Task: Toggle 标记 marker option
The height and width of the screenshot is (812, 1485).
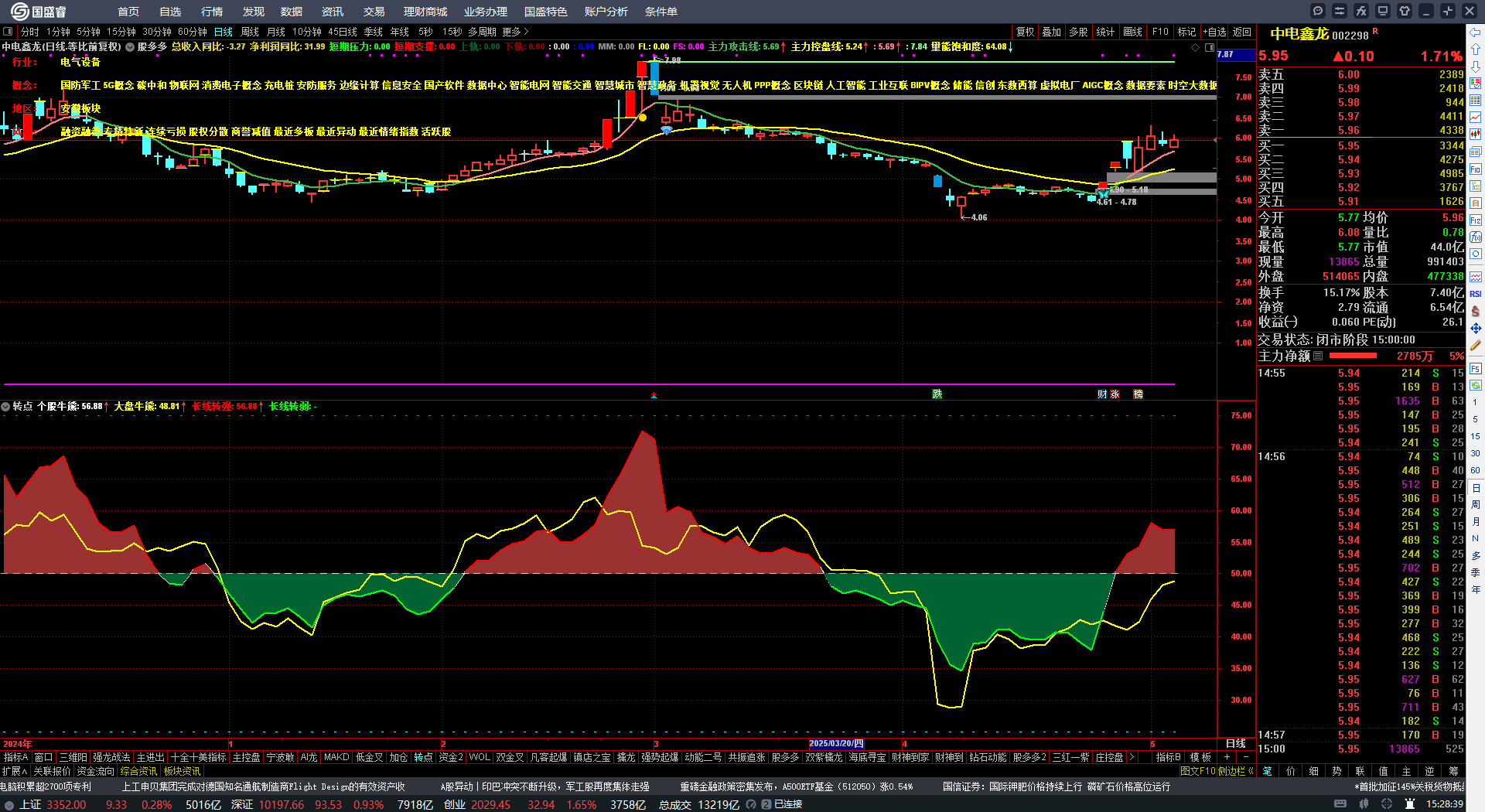Action: click(1187, 32)
